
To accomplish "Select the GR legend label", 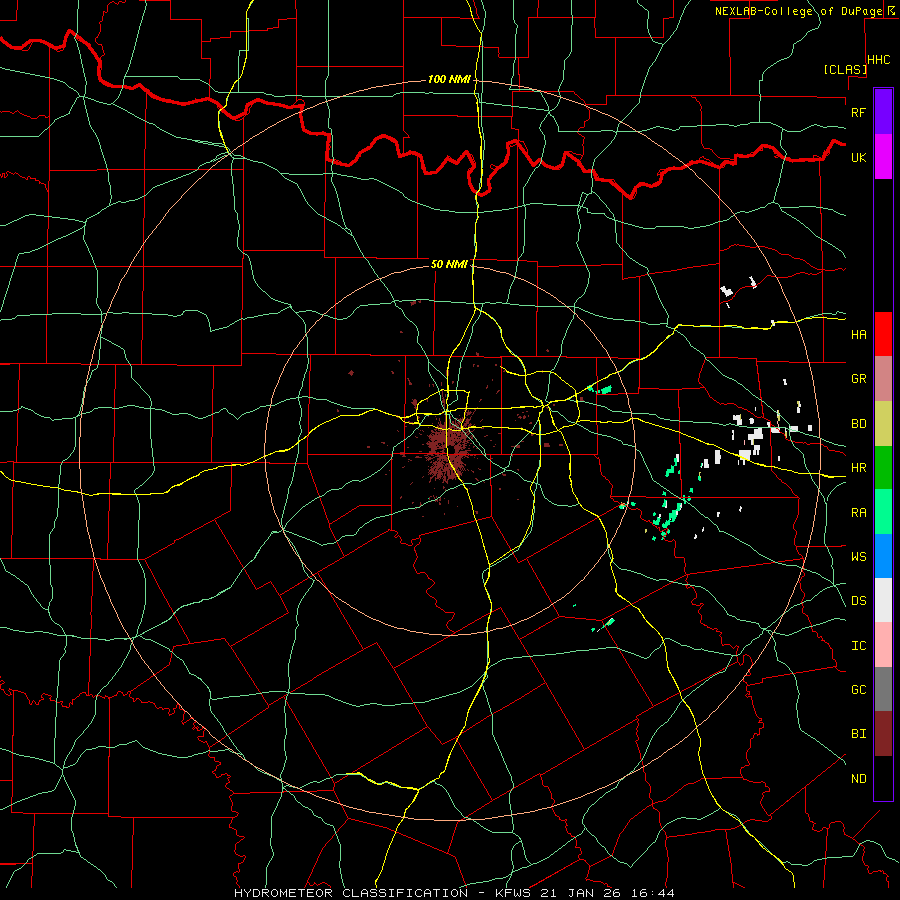I will click(x=858, y=379).
